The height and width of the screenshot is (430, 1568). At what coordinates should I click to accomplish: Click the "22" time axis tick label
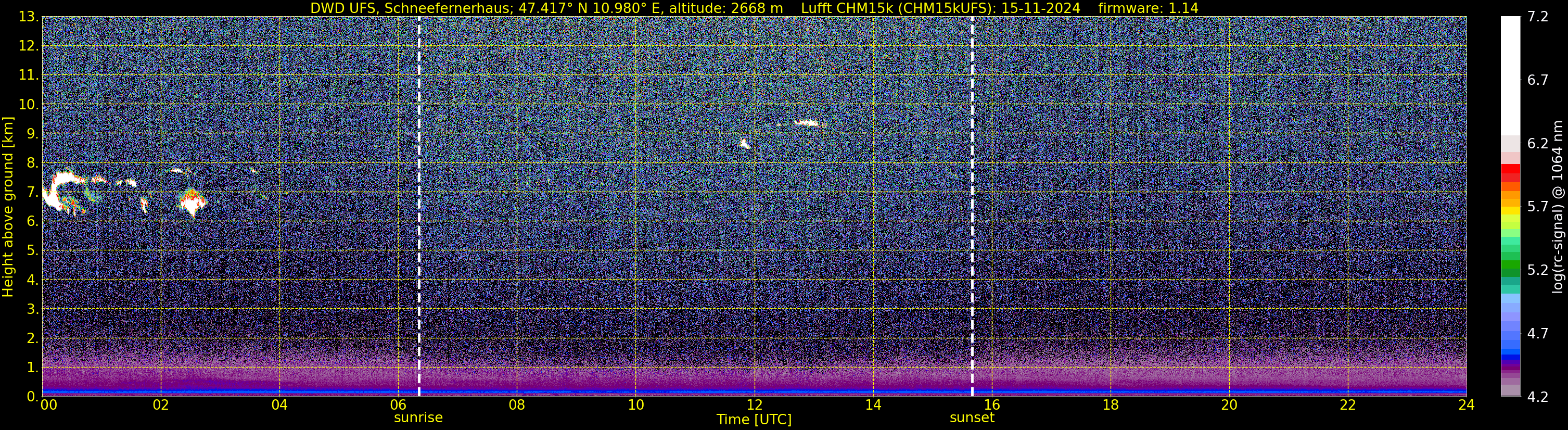1348,404
